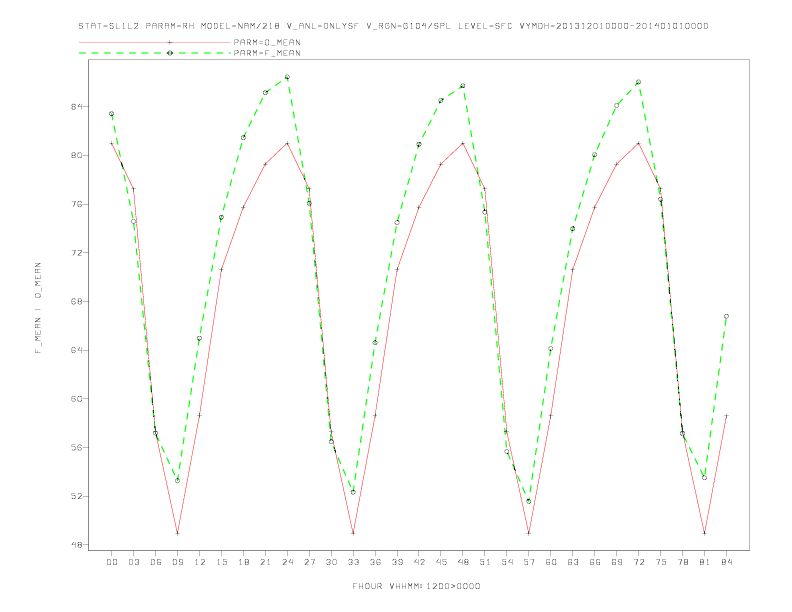This screenshot has width=792, height=612.
Task: Click y-axis tick label 68
Action: [77, 301]
